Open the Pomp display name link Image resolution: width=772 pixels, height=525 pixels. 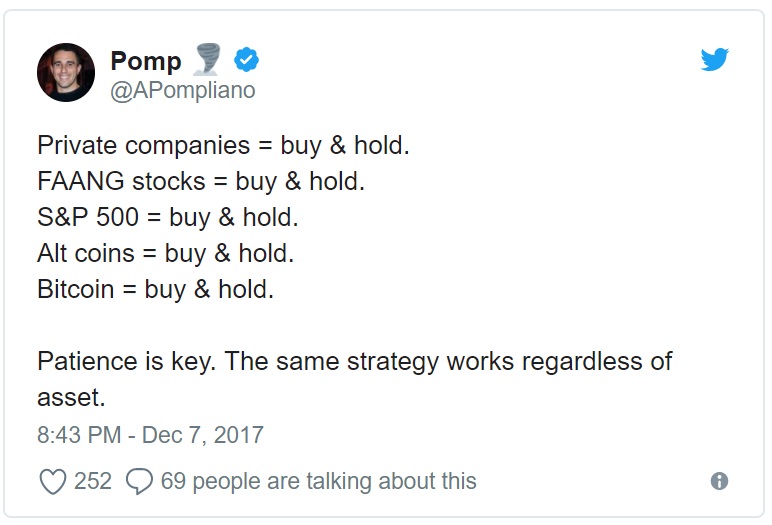(146, 61)
